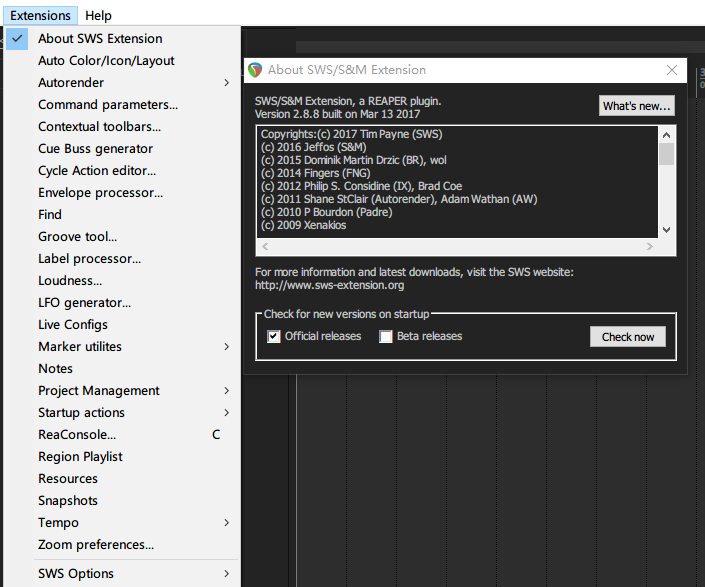Viewport: 705px width, 587px height.
Task: Toggle the checked About SWS Extension item
Action: point(122,39)
